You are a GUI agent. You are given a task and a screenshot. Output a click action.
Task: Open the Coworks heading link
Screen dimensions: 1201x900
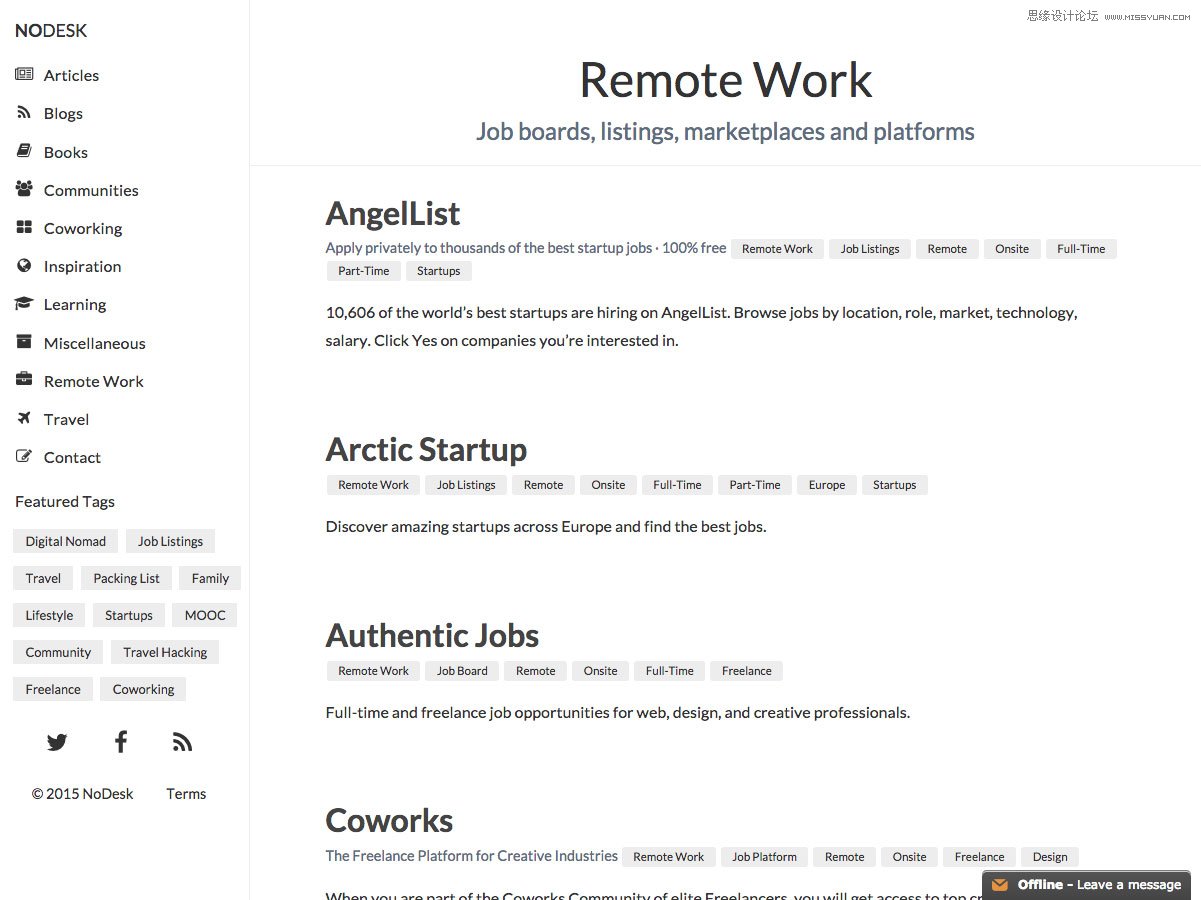click(389, 820)
